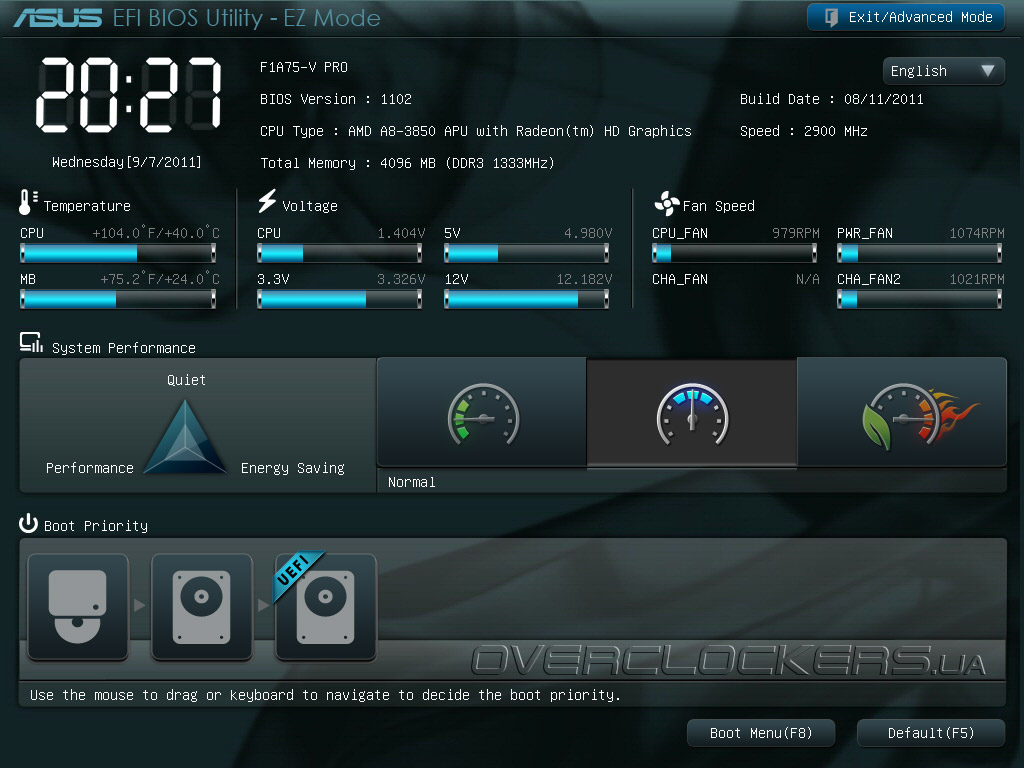Viewport: 1024px width, 768px height.
Task: Click the Quiet label
Action: [186, 380]
